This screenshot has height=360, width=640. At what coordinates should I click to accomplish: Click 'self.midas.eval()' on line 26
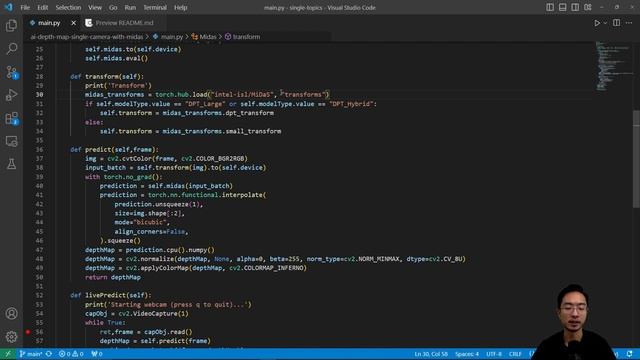tap(116, 58)
